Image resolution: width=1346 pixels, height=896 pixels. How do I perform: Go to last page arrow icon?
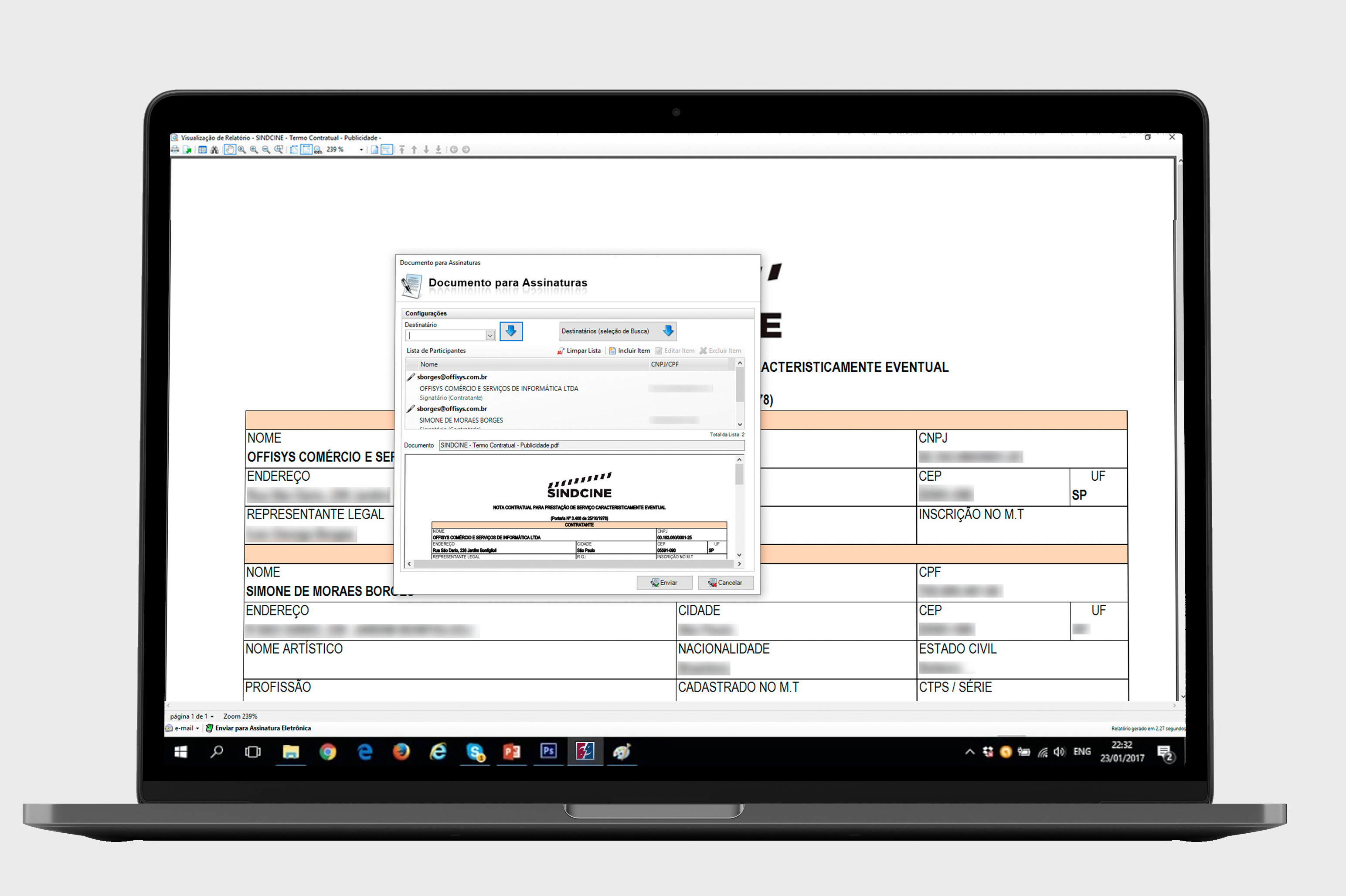coord(438,150)
